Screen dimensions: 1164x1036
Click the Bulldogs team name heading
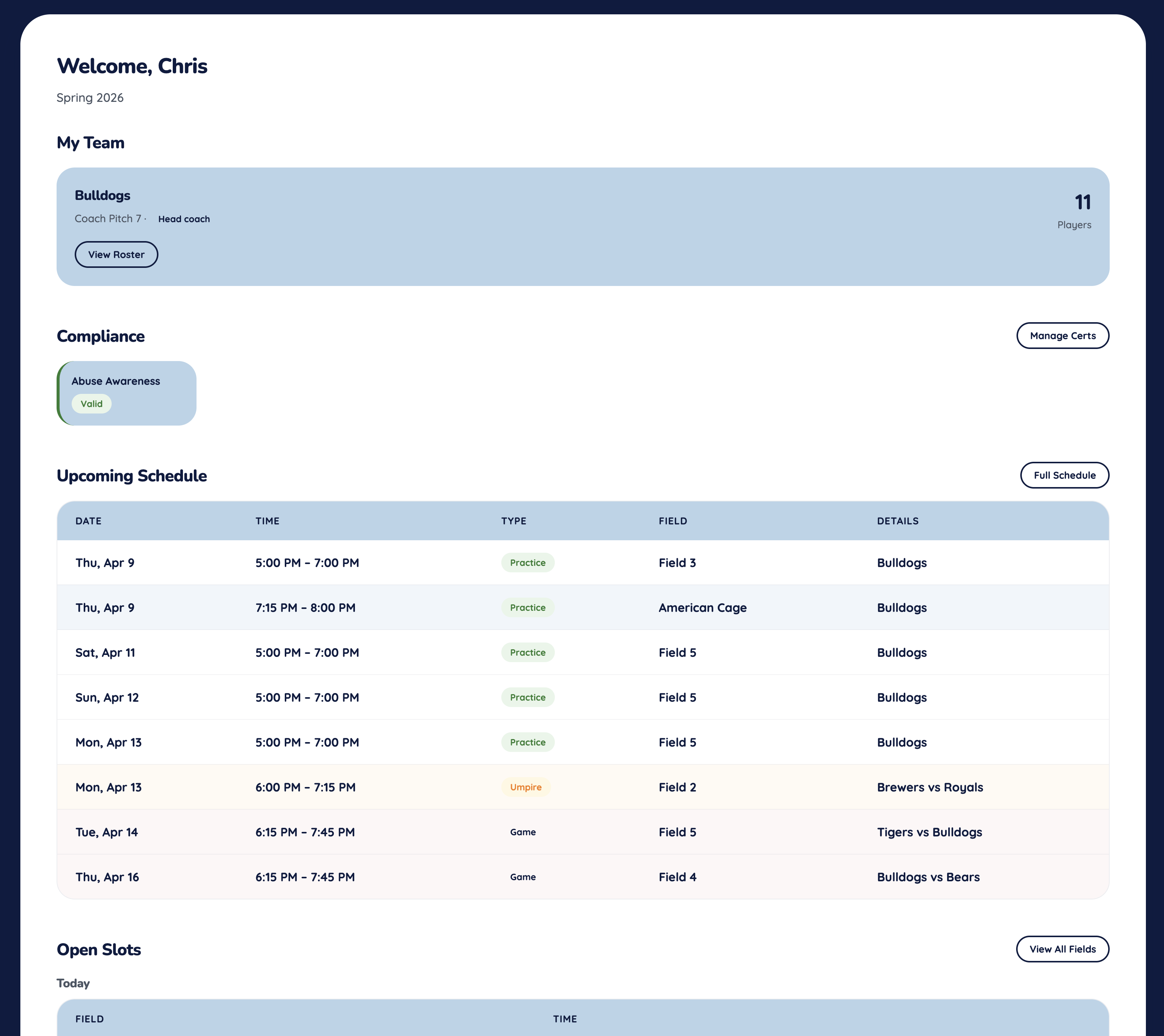click(x=103, y=195)
